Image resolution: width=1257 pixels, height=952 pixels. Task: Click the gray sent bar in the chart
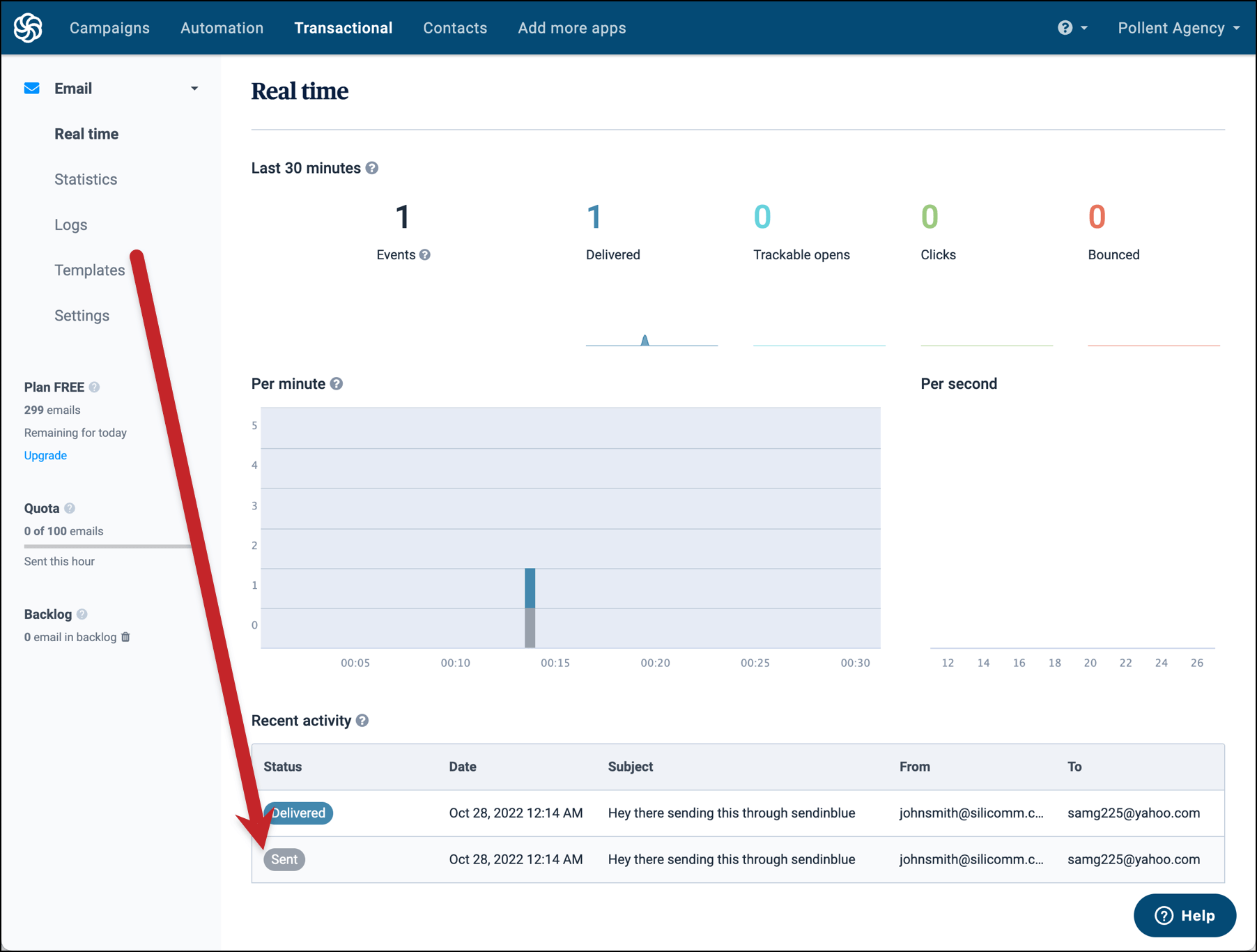click(530, 627)
